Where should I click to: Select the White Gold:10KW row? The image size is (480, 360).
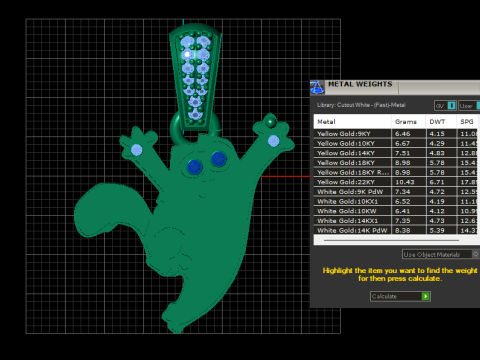pos(396,211)
